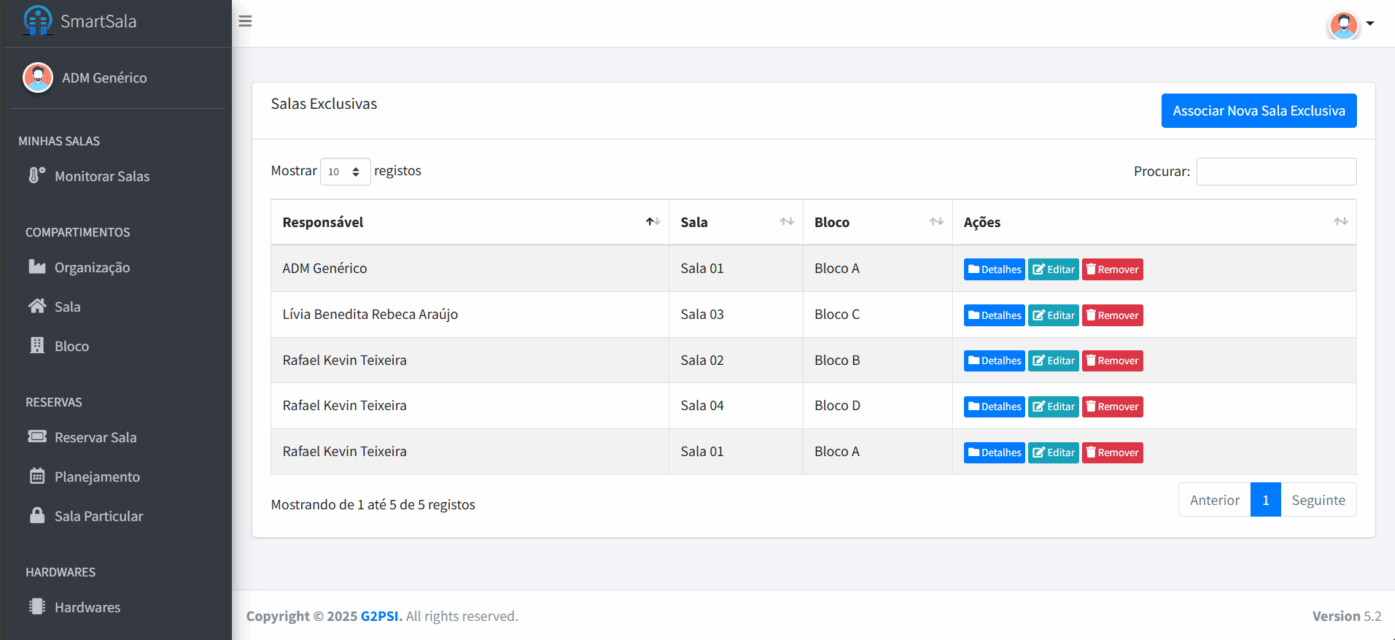Click the SmartSala logo icon
This screenshot has width=1395, height=640.
click(37, 21)
